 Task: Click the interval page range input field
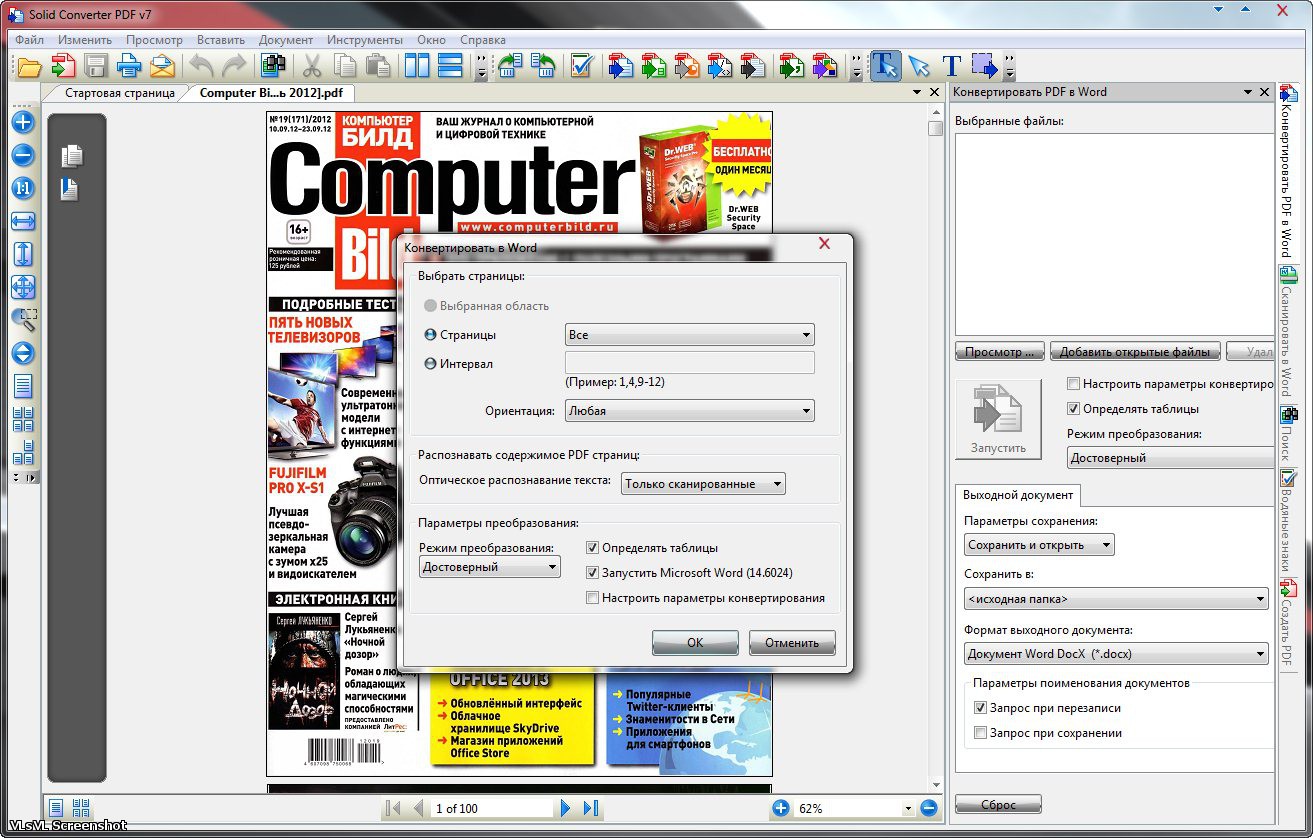(x=689, y=363)
